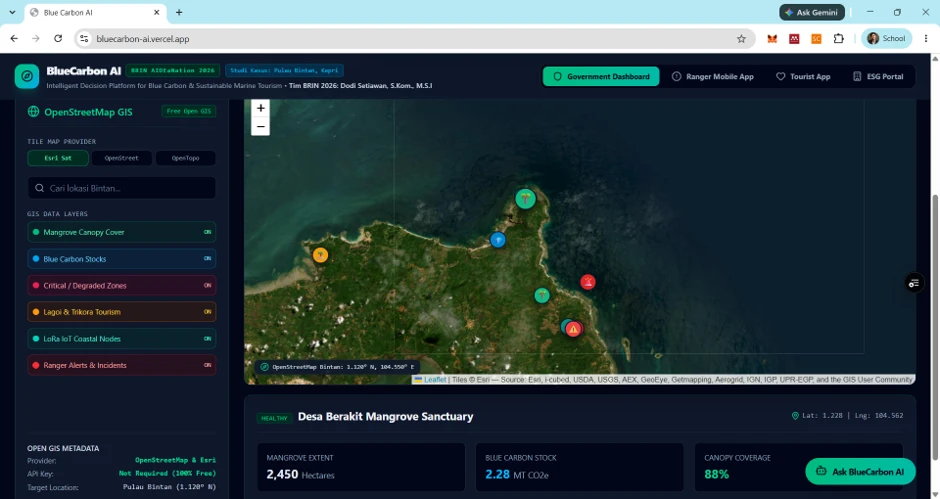Zoom in on the map

pyautogui.click(x=260, y=108)
